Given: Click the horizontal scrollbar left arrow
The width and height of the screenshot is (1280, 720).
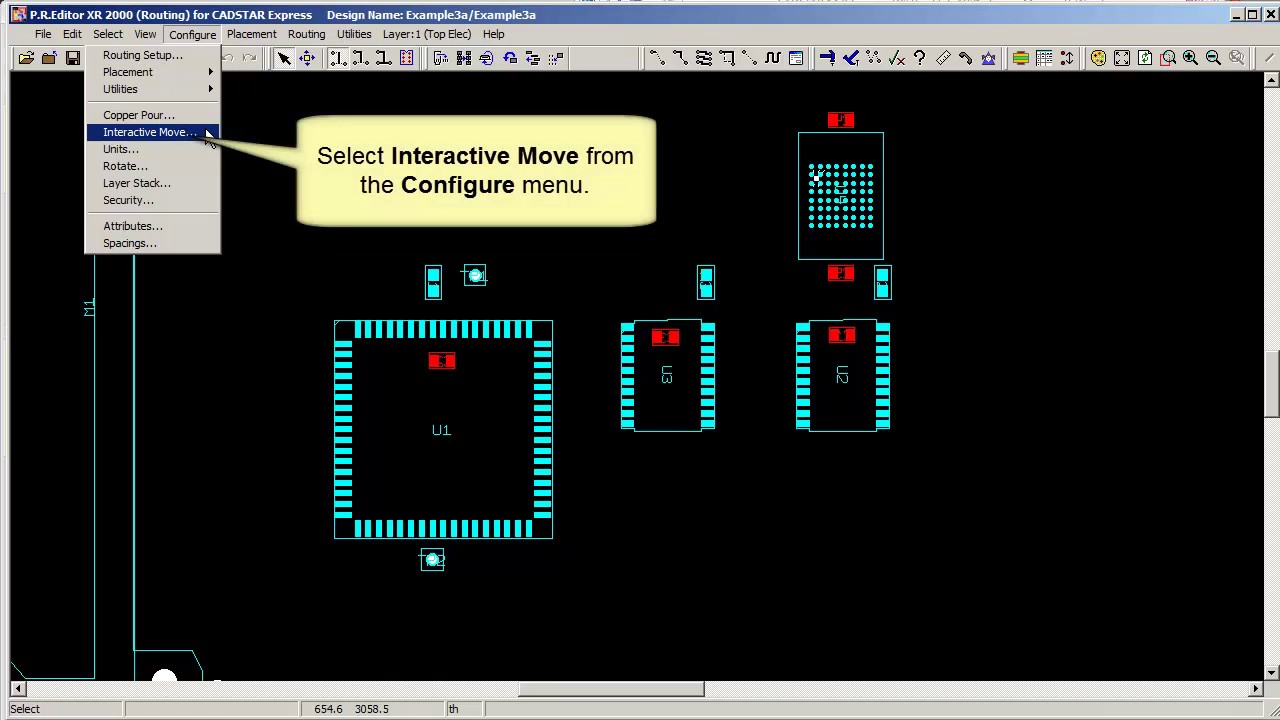Looking at the screenshot, I should (17, 688).
